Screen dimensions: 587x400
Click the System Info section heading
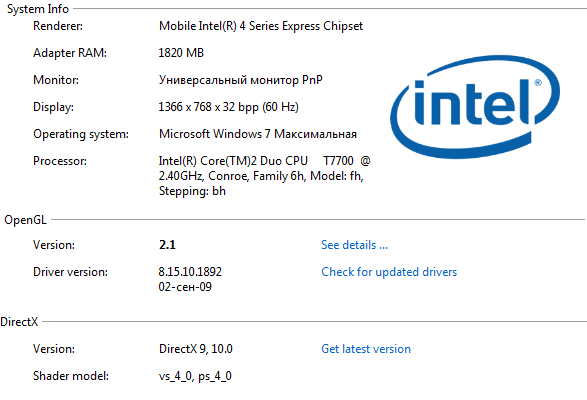[38, 9]
